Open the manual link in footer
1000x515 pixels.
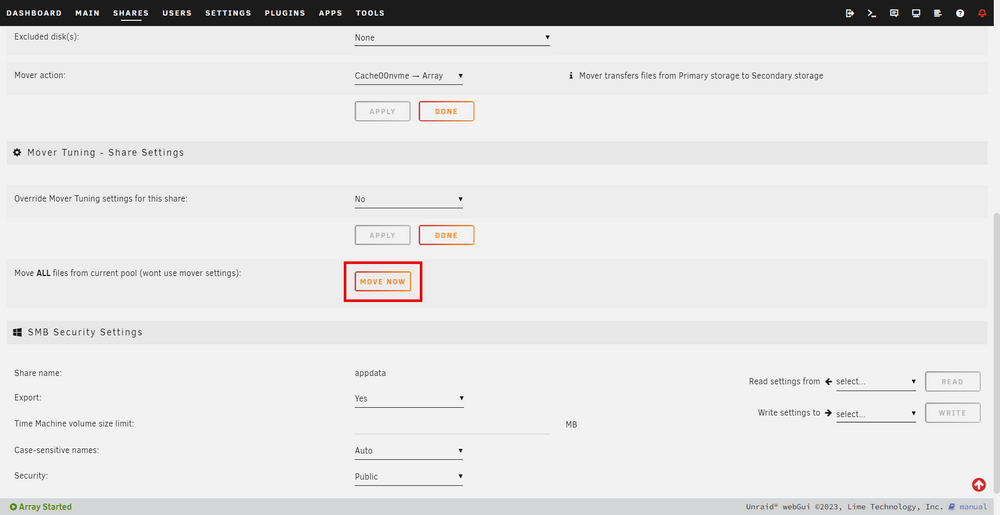[973, 507]
